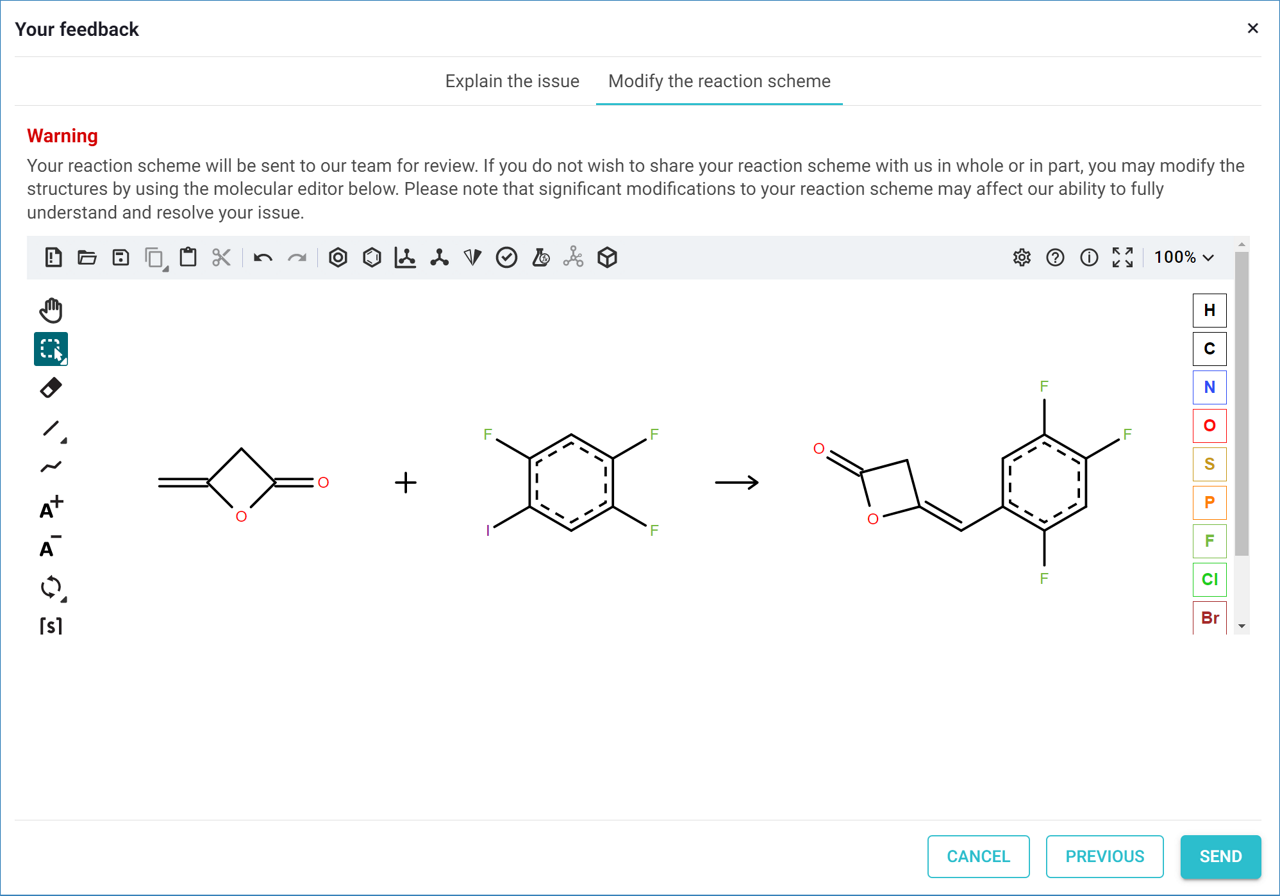This screenshot has height=896, width=1280.
Task: Toggle the rectangle selection tool
Action: point(51,349)
